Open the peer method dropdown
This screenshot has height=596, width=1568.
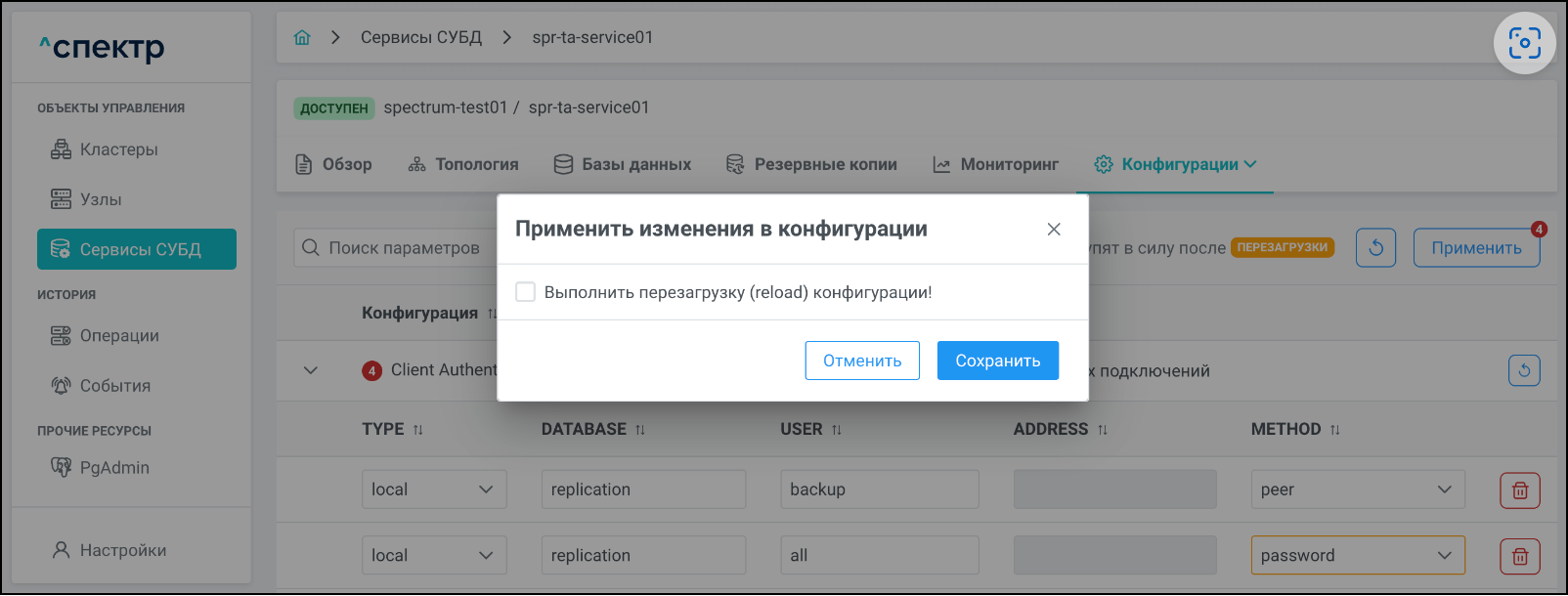(x=1357, y=490)
